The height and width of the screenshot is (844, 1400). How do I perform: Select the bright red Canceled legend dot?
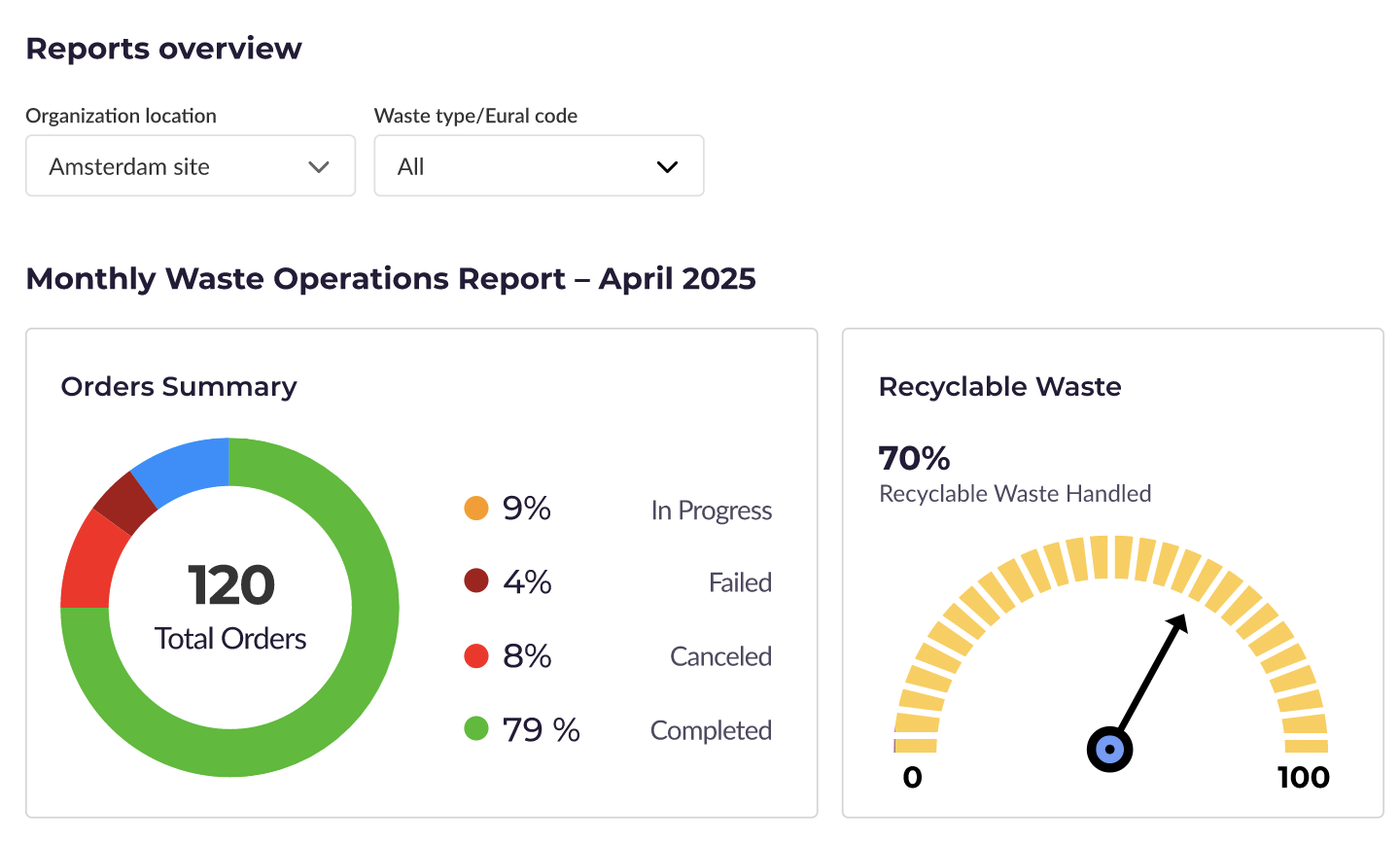coord(475,656)
